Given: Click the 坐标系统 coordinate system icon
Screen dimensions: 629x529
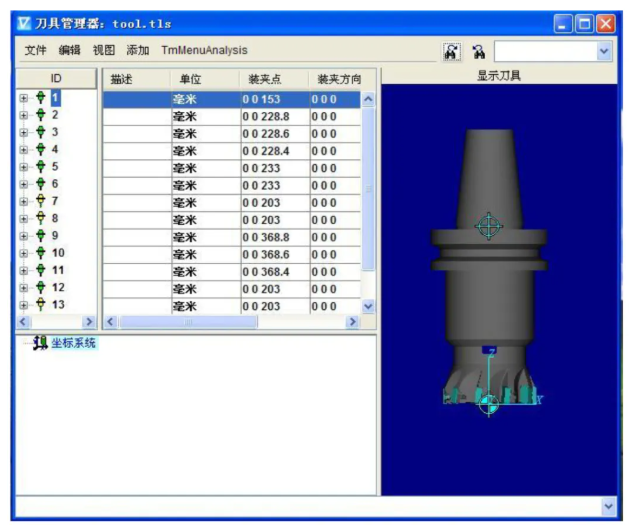Looking at the screenshot, I should pos(40,345).
